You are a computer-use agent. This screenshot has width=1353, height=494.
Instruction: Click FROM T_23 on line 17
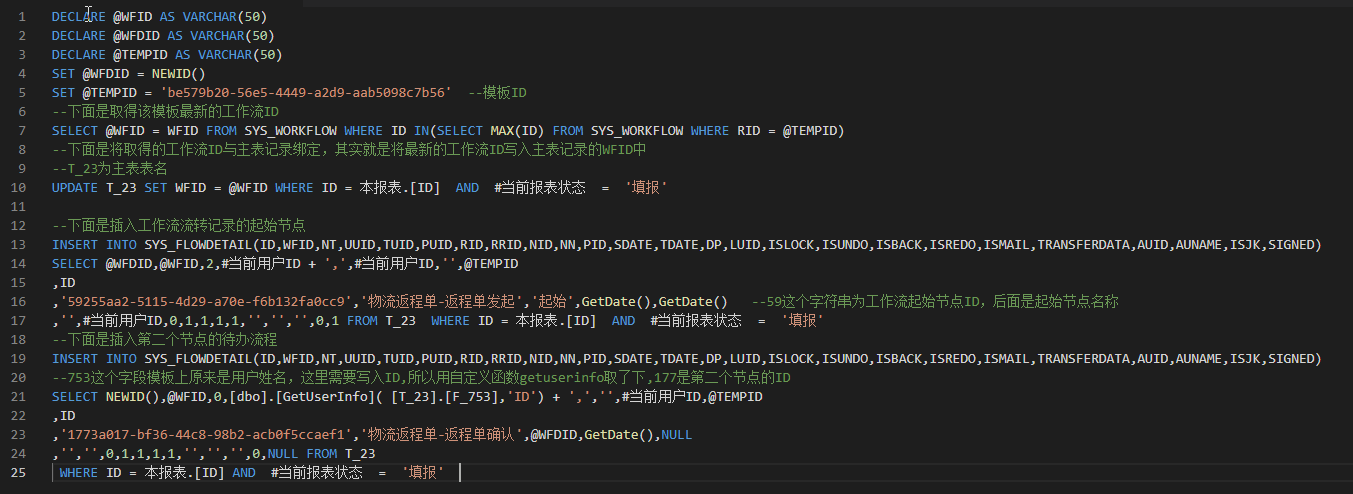pos(382,321)
